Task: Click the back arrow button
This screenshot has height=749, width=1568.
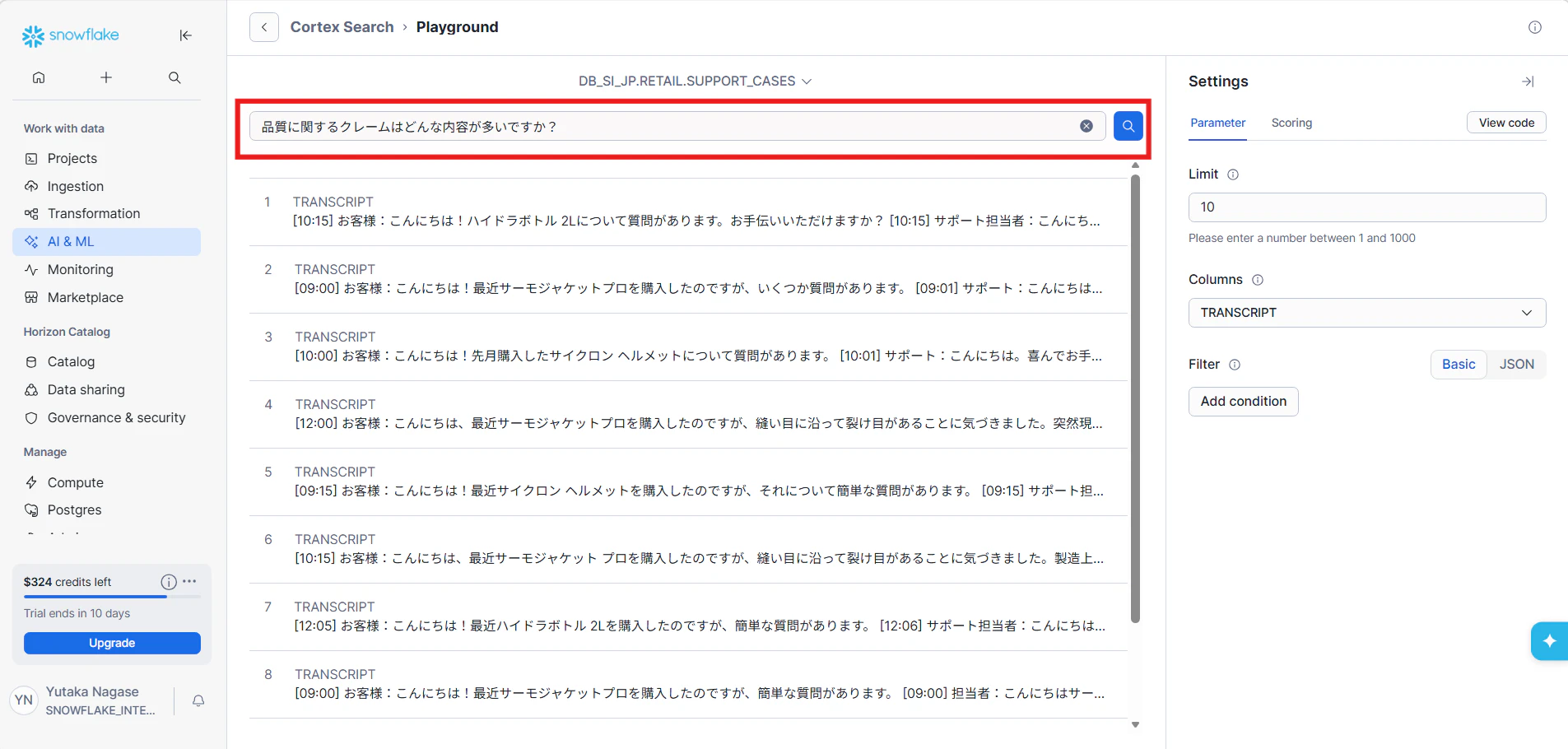Action: coord(264,27)
